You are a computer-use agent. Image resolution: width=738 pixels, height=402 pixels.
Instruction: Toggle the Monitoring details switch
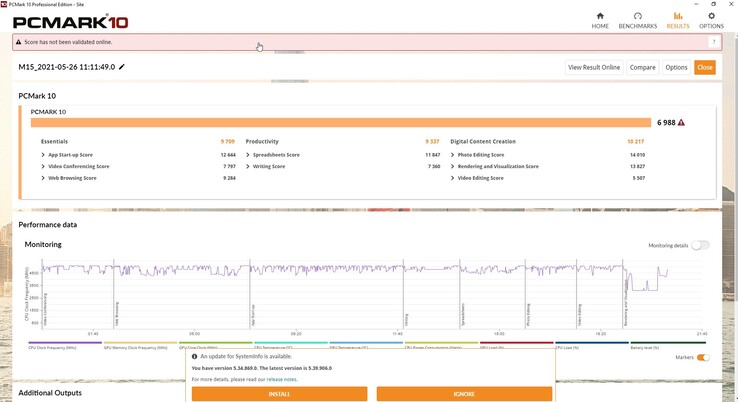click(699, 245)
